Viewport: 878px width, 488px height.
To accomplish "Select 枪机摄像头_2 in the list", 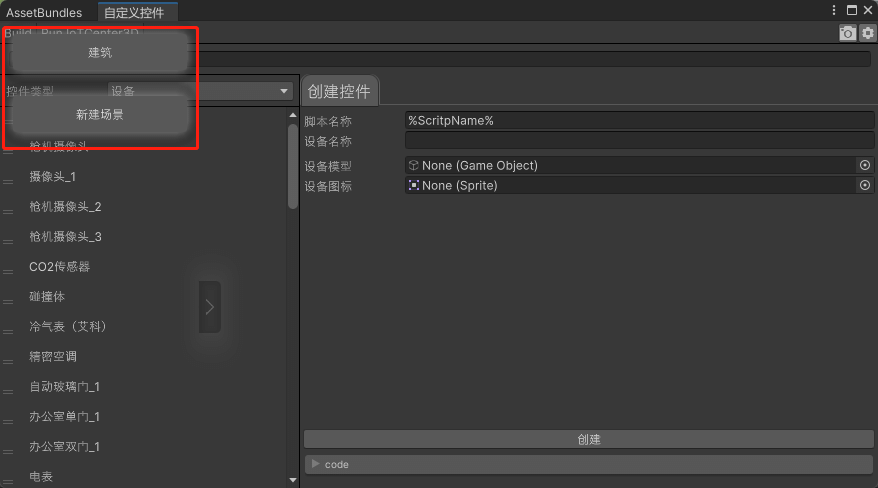I will point(65,207).
